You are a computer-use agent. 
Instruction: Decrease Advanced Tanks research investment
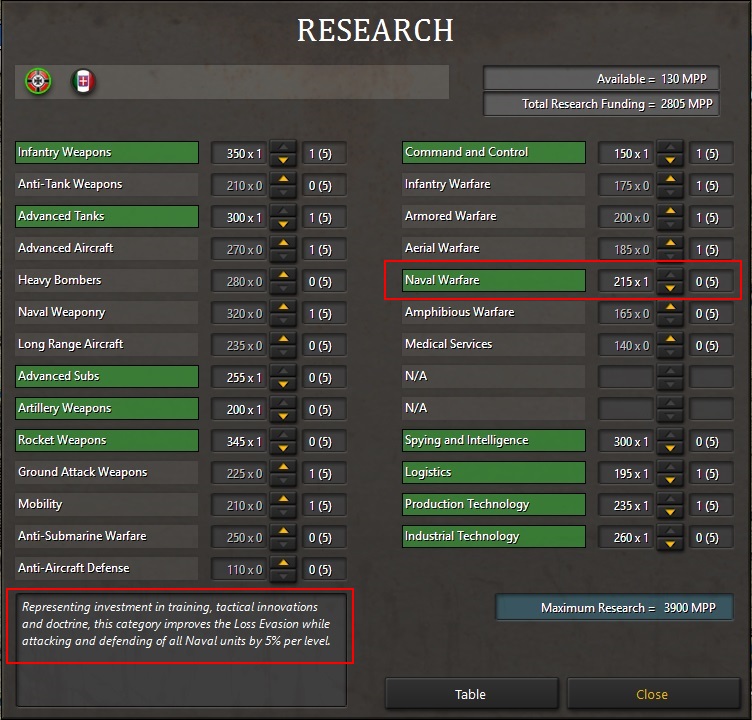[x=283, y=224]
